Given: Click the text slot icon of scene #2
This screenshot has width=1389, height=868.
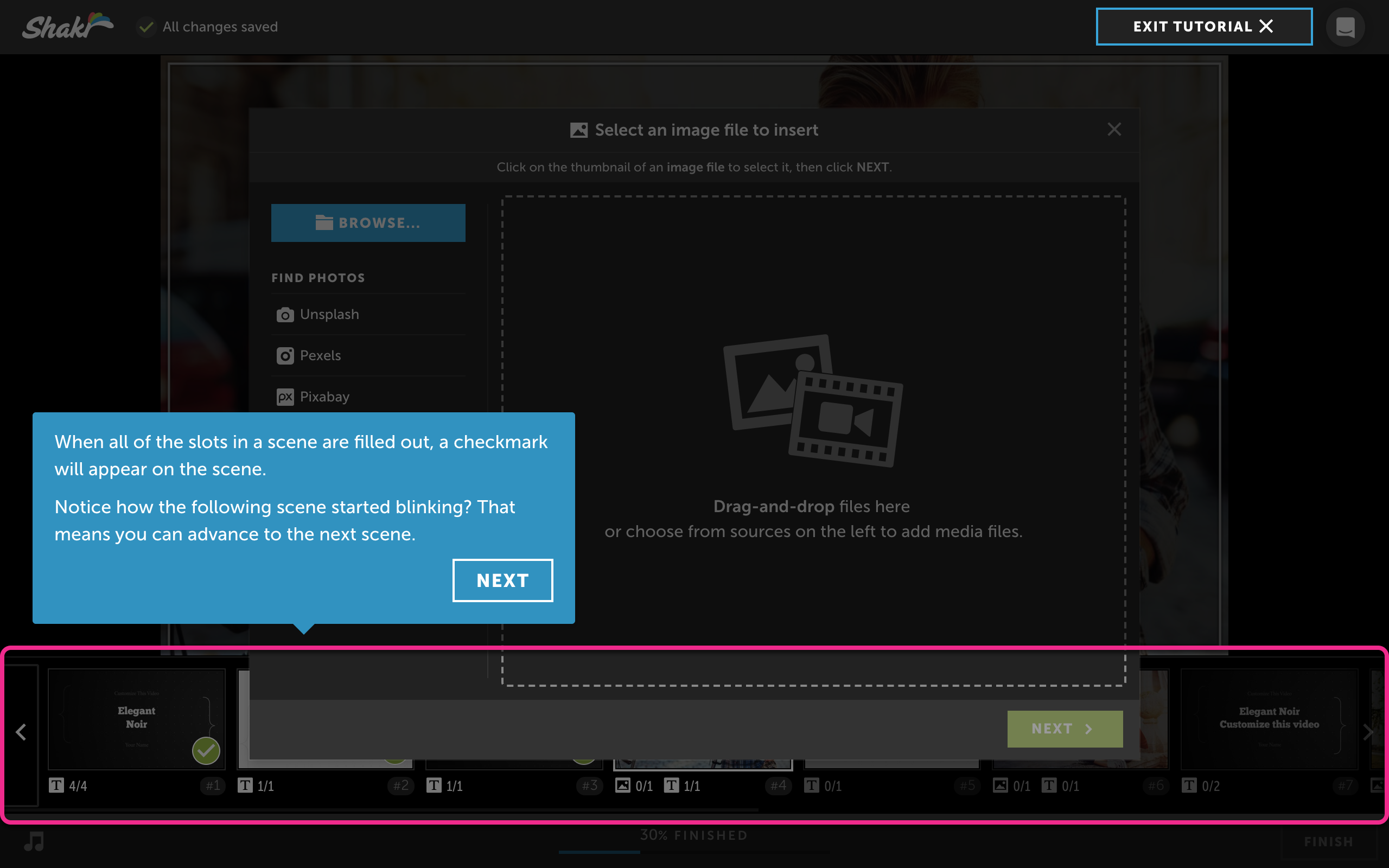Looking at the screenshot, I should [245, 786].
